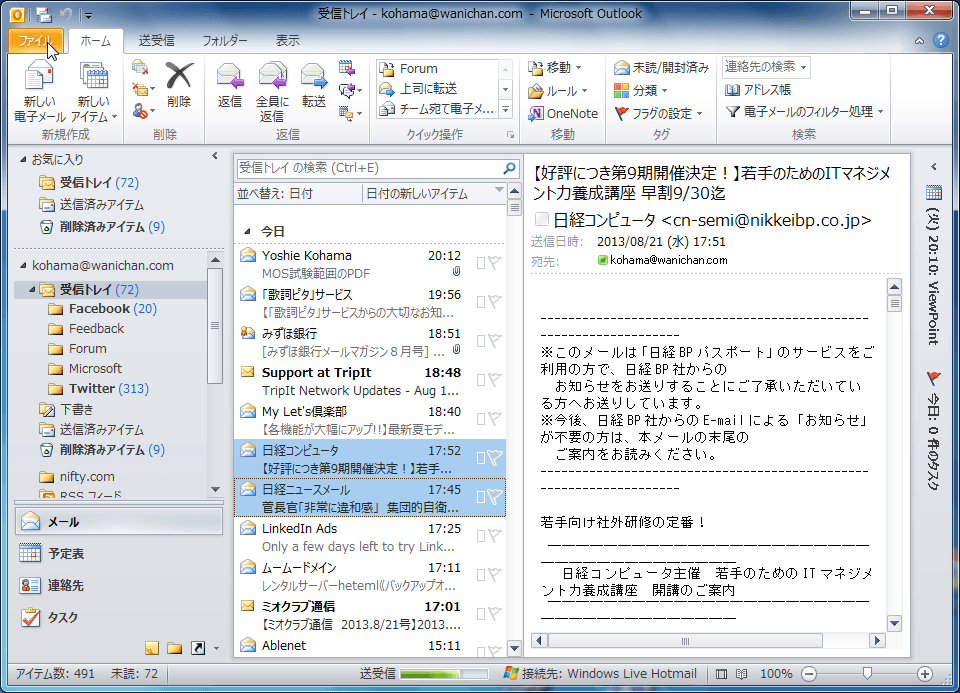This screenshot has width=960, height=693.
Task: Open 電子メールのフィルター処理 dropdown
Action: pyautogui.click(x=804, y=111)
